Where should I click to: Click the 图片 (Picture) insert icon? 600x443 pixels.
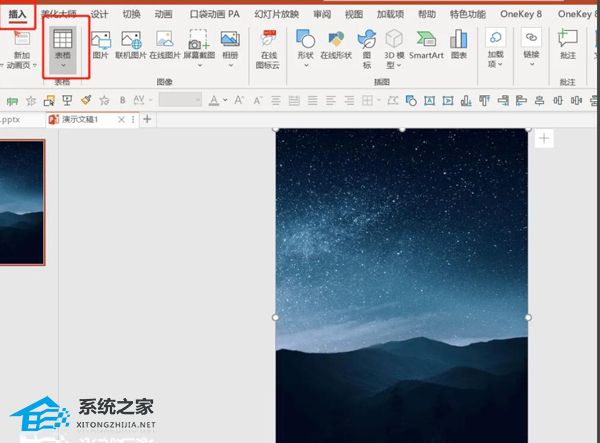[101, 46]
